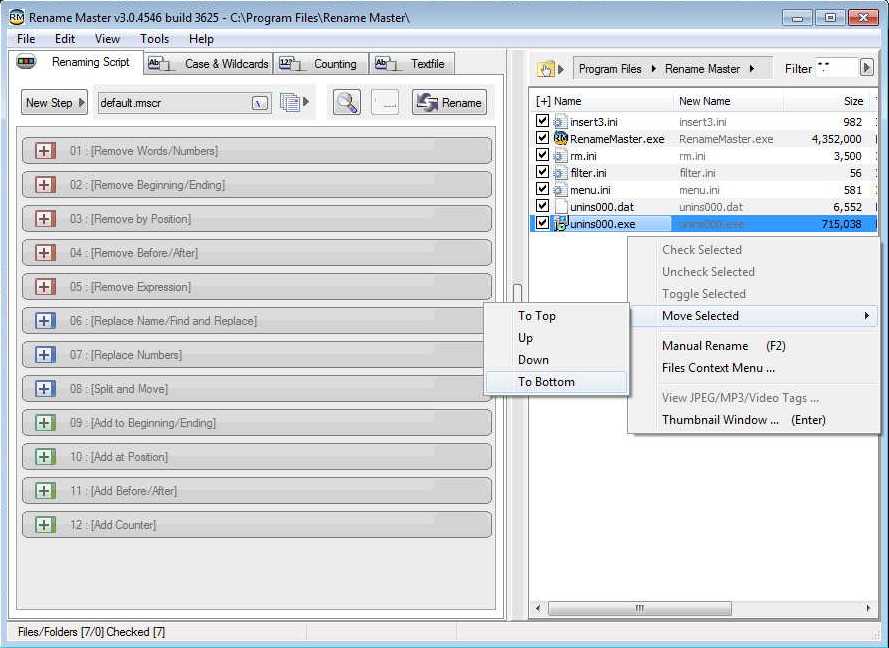889x648 pixels.
Task: Click the arrow icon beside the Filter box
Action: [866, 68]
